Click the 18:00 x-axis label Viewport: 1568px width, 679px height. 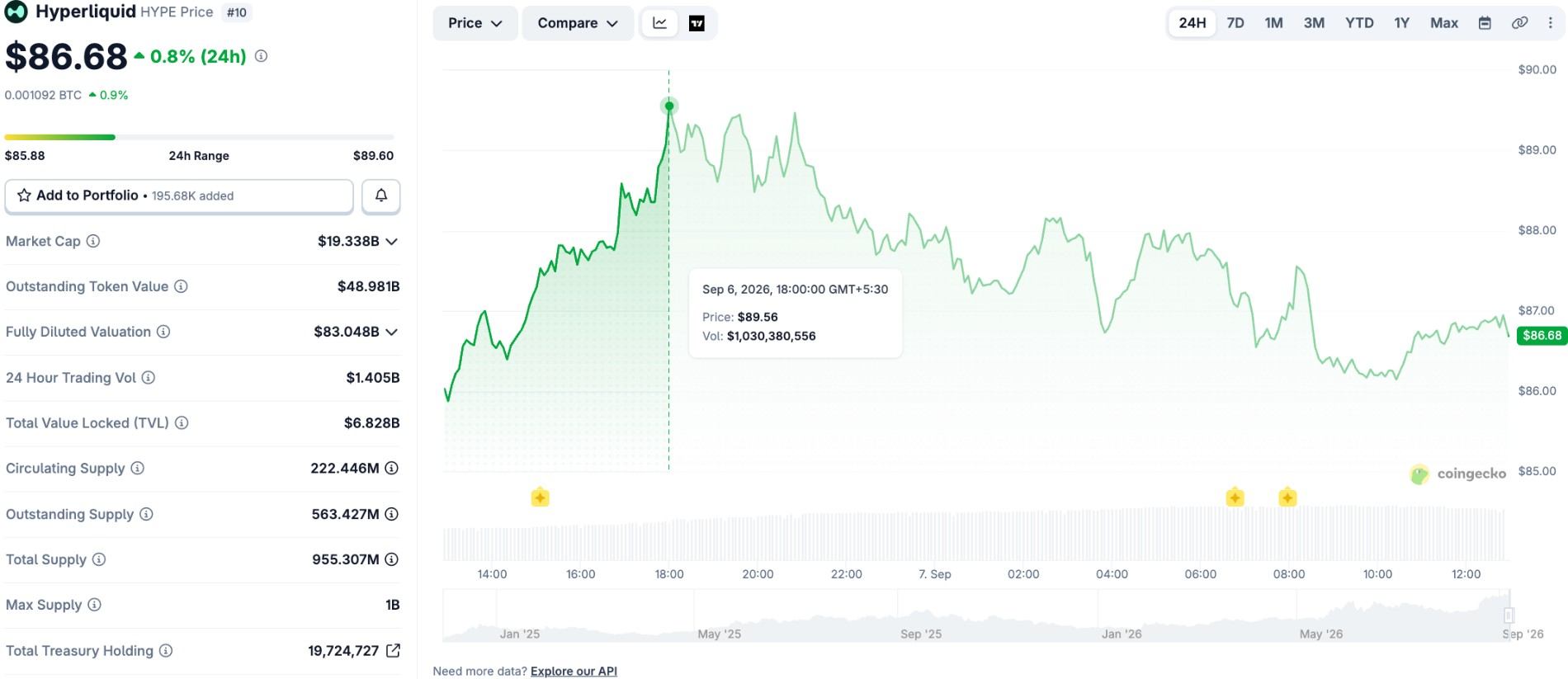(669, 574)
